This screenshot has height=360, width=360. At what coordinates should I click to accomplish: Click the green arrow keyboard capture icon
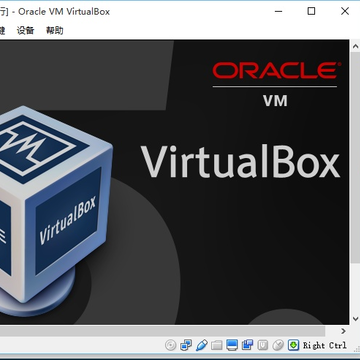pyautogui.click(x=293, y=345)
